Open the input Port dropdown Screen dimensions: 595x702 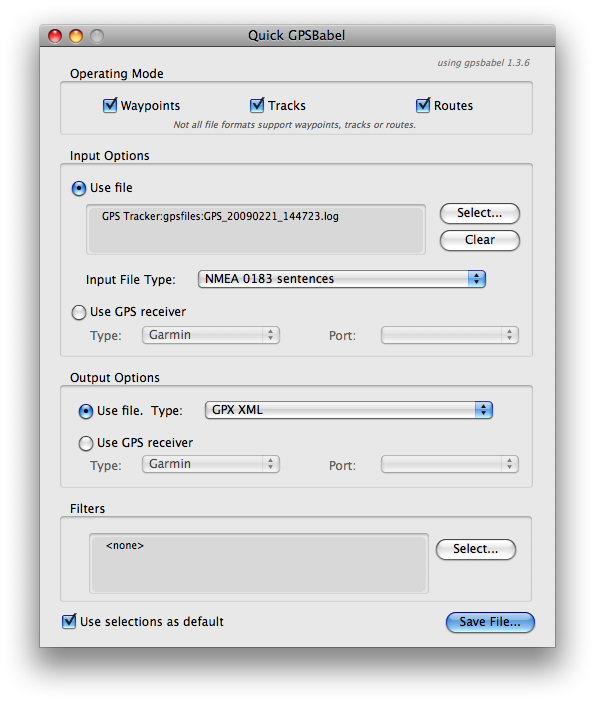[450, 335]
